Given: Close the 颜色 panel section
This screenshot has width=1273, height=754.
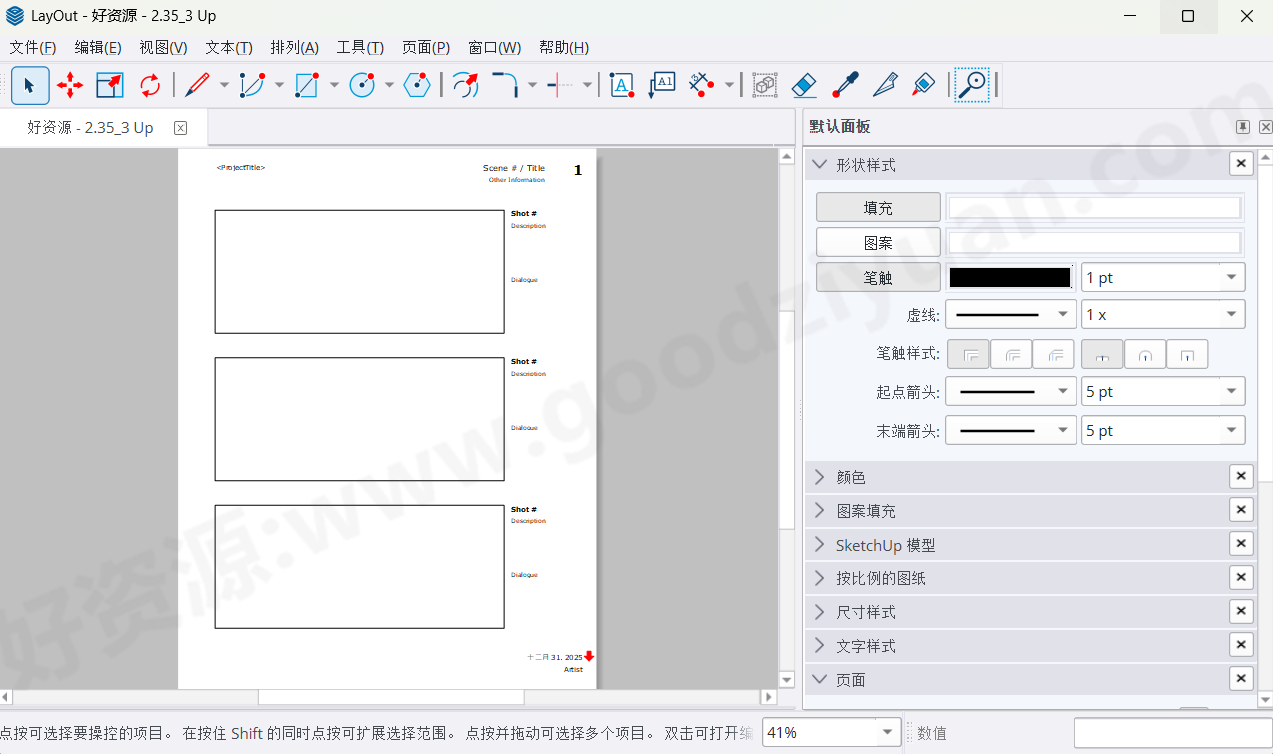Looking at the screenshot, I should [1240, 476].
